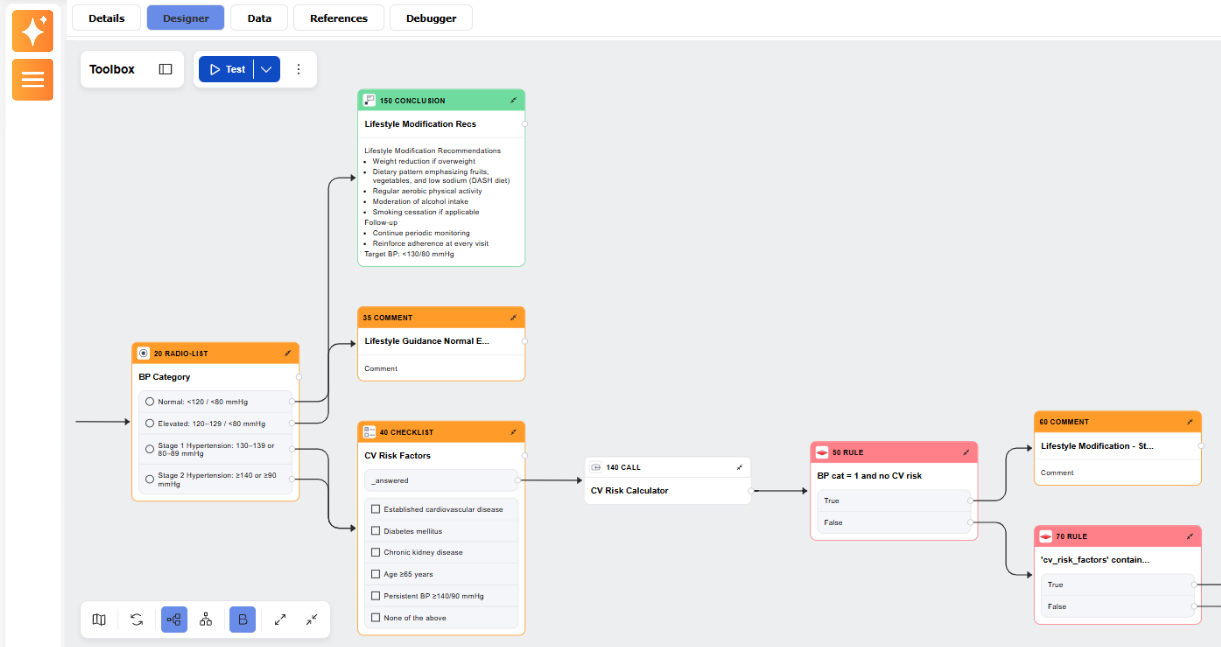Click the CV Risk Factors title
The image size is (1221, 647).
[397, 456]
